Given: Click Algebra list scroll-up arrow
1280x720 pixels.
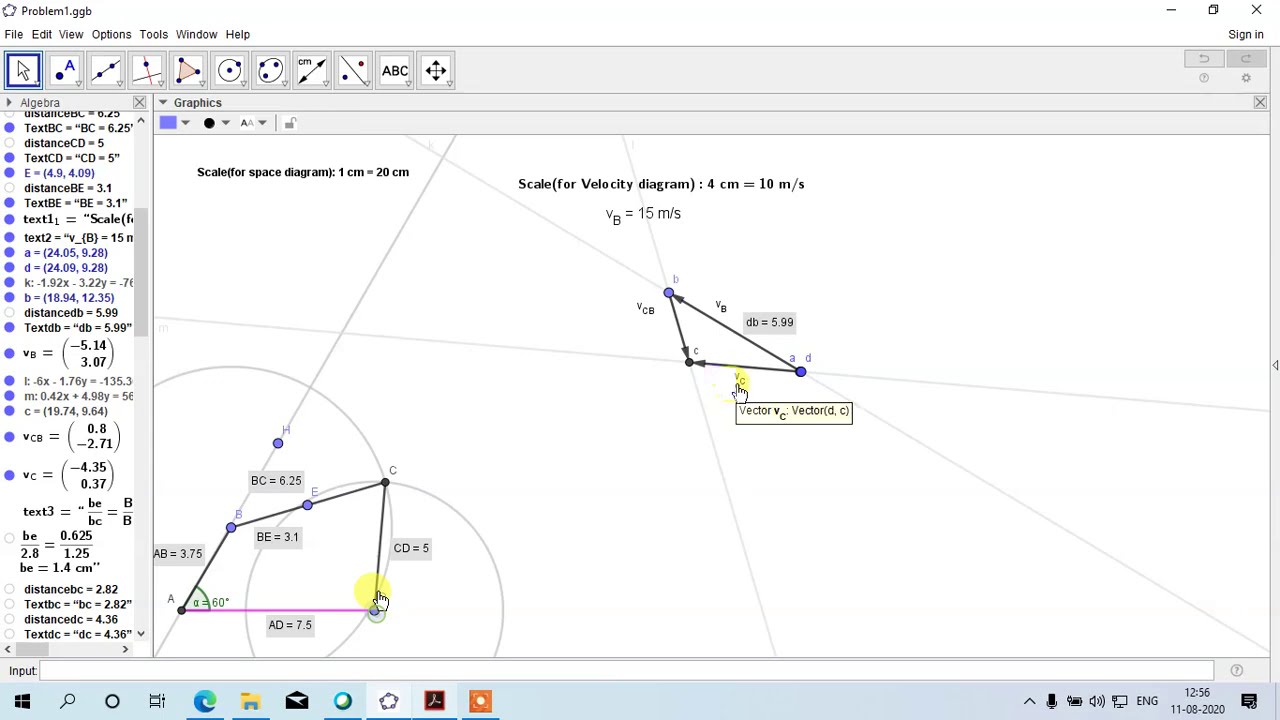Looking at the screenshot, I should 141,122.
